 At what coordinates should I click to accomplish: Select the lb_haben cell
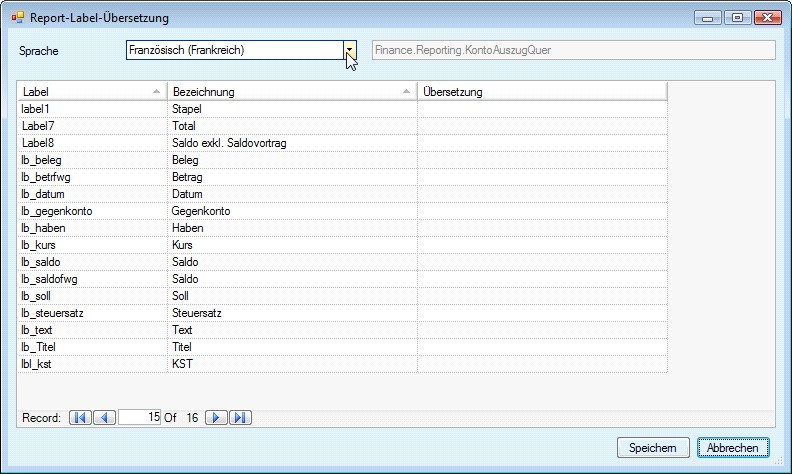coord(92,228)
